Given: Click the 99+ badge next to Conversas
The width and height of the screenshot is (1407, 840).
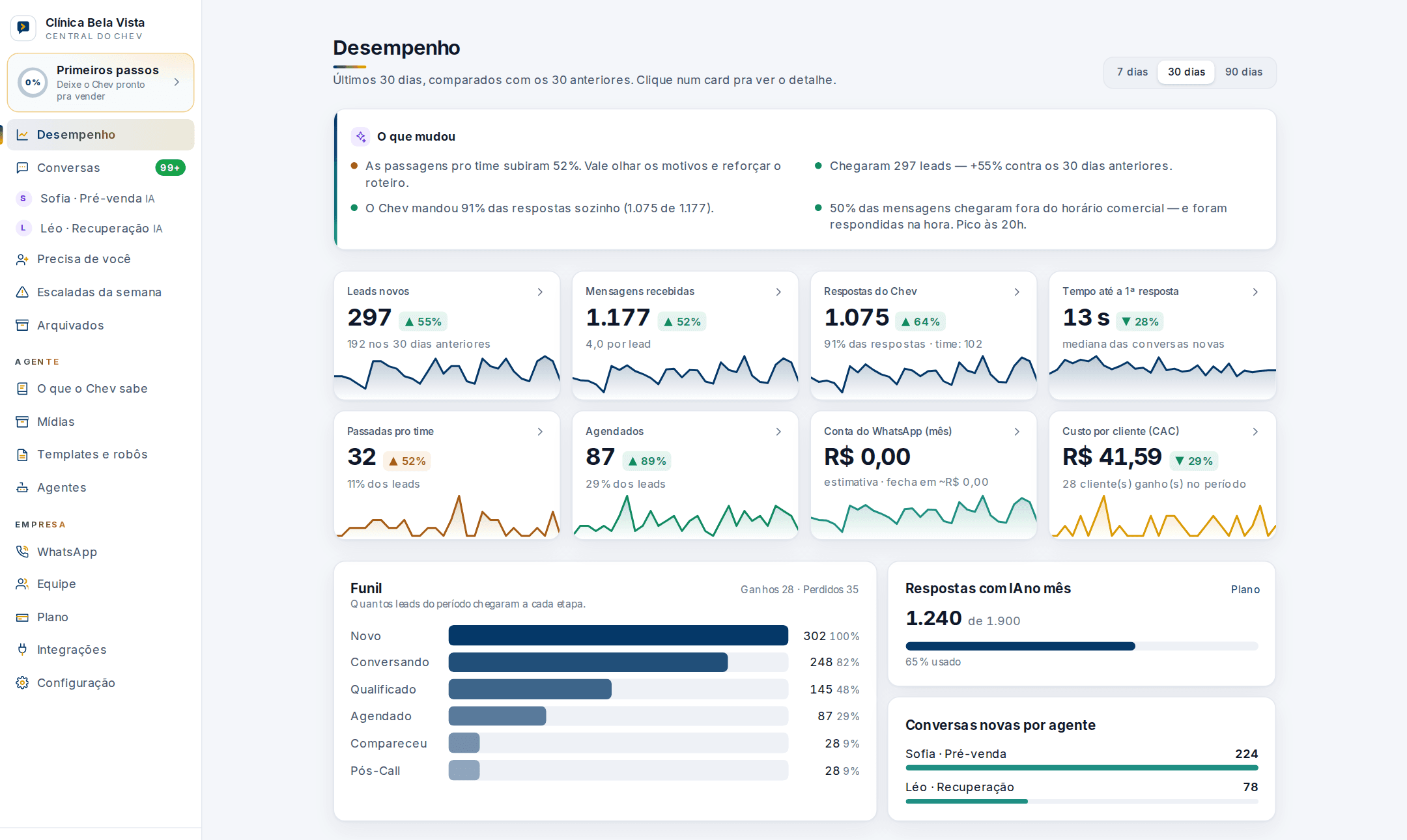Looking at the screenshot, I should (170, 168).
